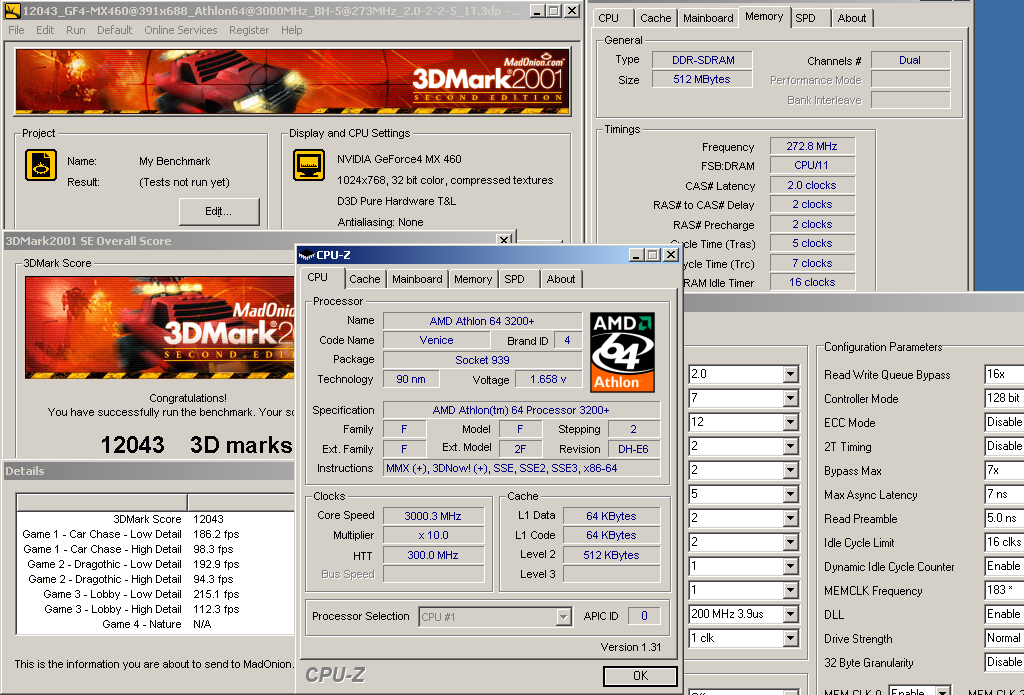Click the 3DMark banner in the Overall Score window
1024x695 pixels.
point(160,327)
